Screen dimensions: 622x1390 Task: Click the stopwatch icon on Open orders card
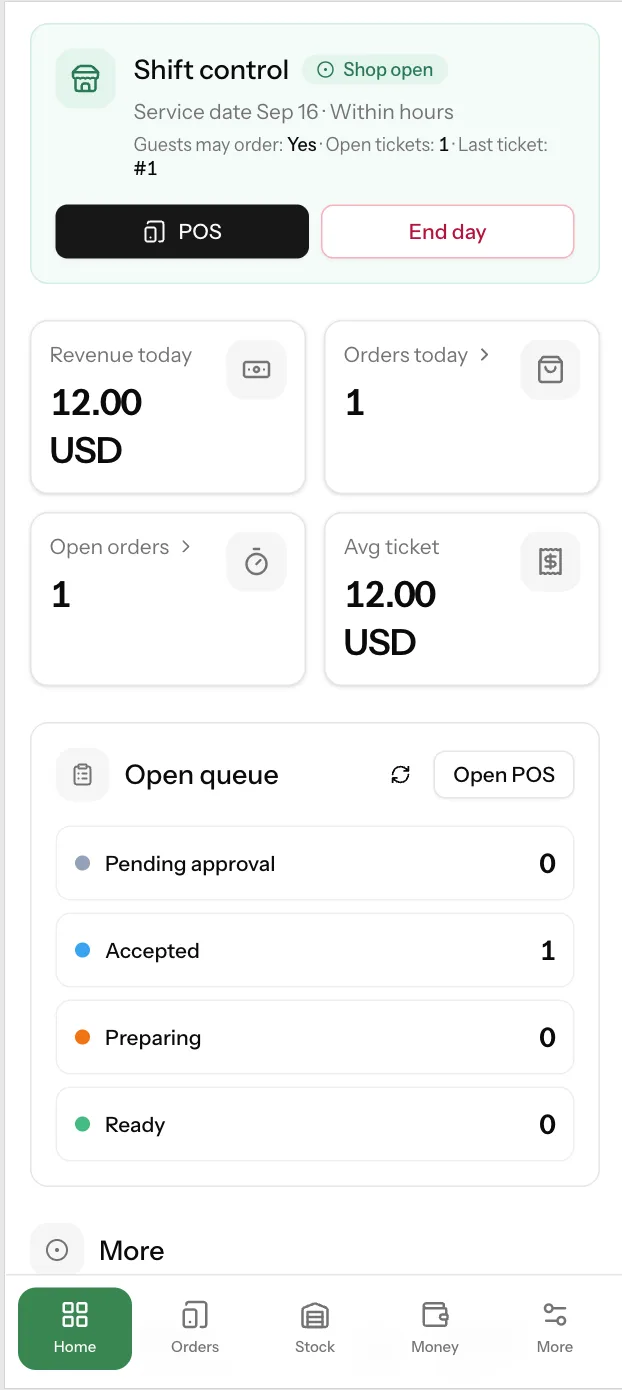pyautogui.click(x=256, y=562)
